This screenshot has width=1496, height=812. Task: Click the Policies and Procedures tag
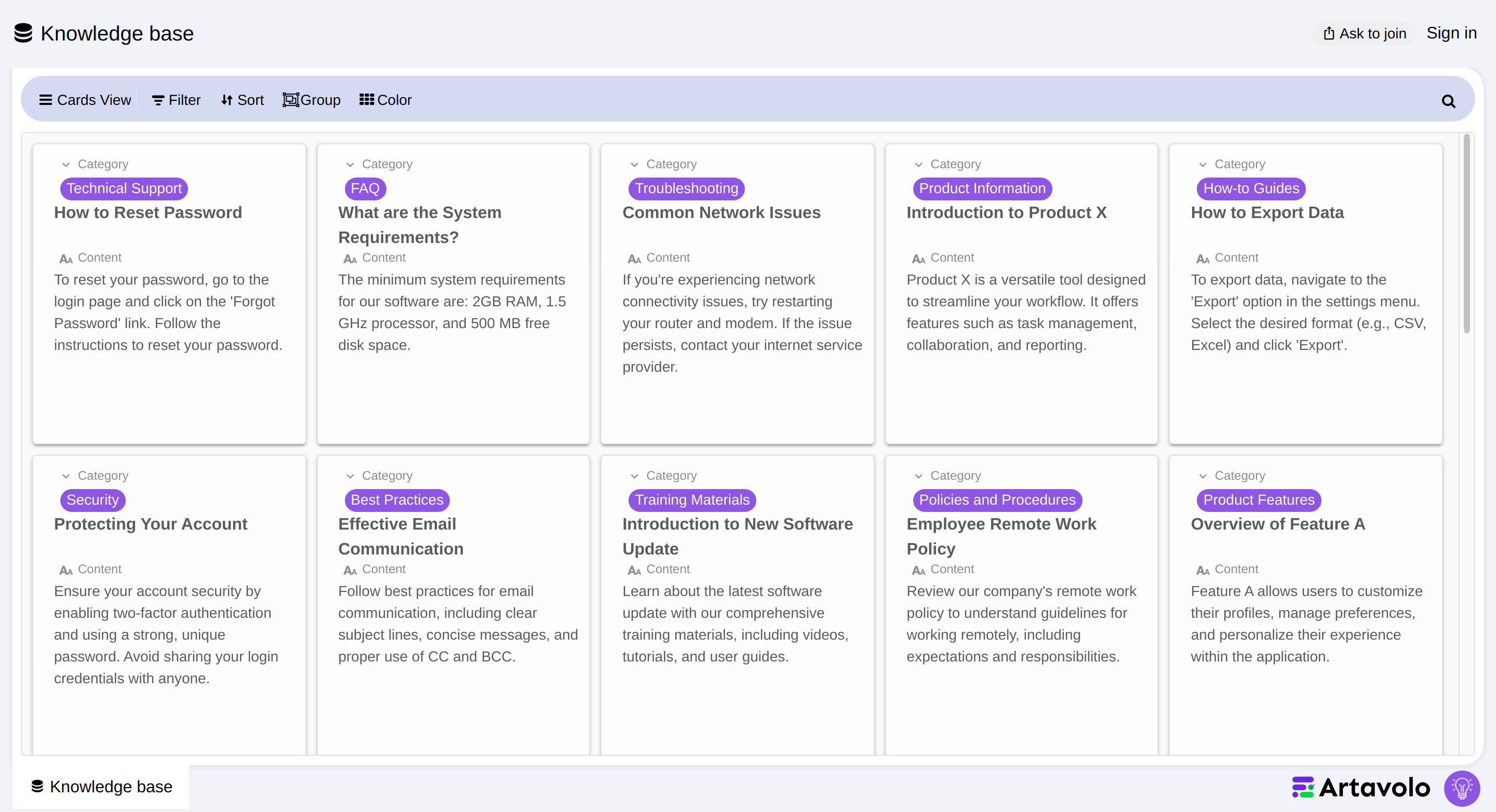pos(997,500)
